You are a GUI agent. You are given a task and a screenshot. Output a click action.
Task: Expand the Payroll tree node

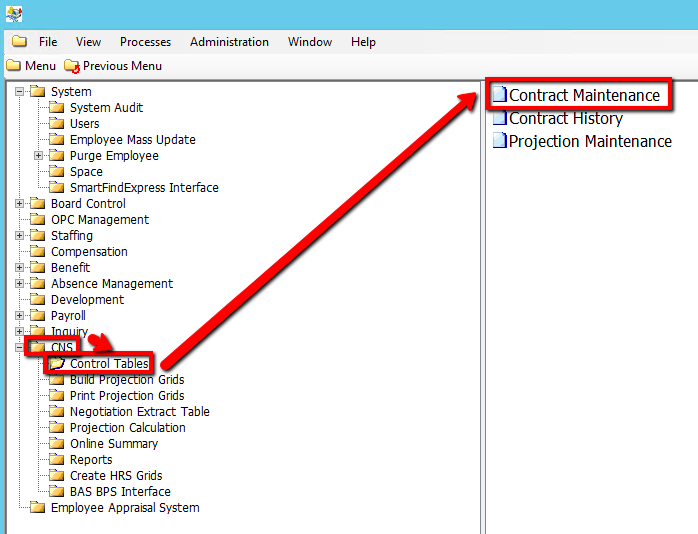(x=20, y=316)
